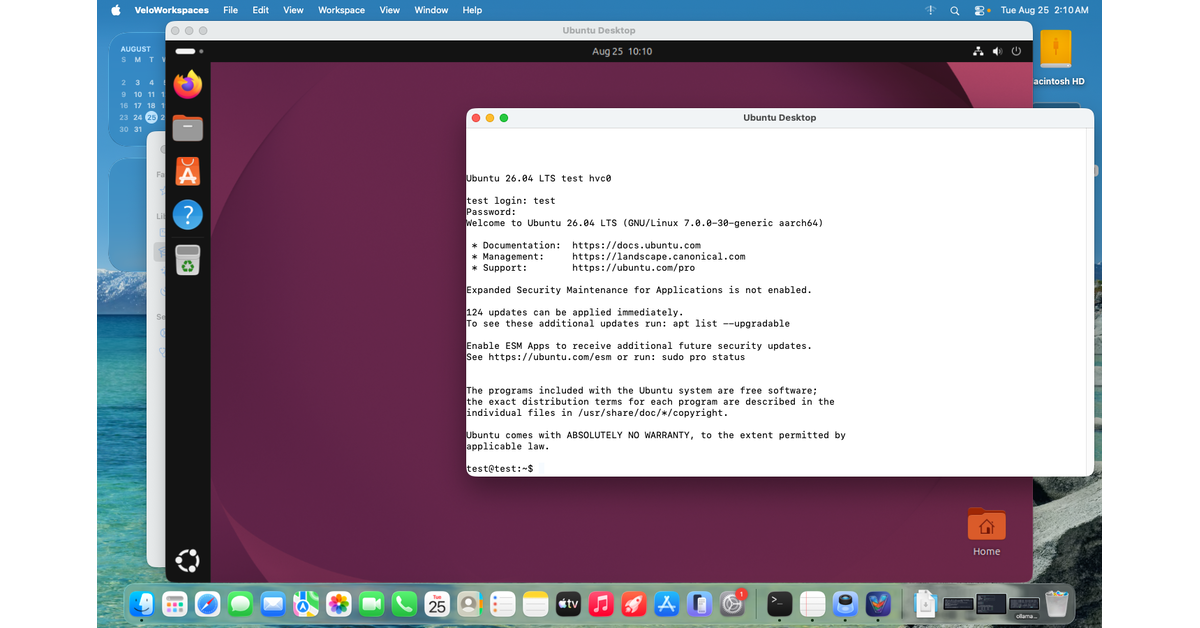This screenshot has width=1200, height=628.
Task: Open Contacts in the Dock
Action: [x=469, y=603]
